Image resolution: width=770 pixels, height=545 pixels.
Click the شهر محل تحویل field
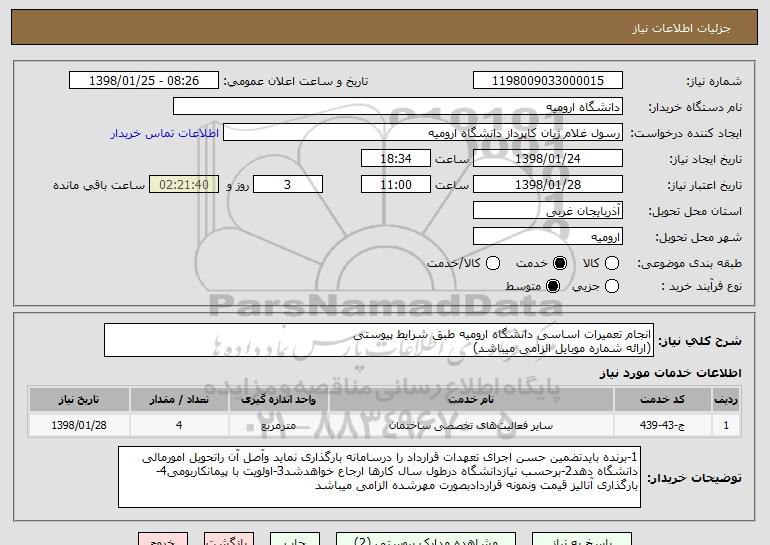click(x=548, y=237)
